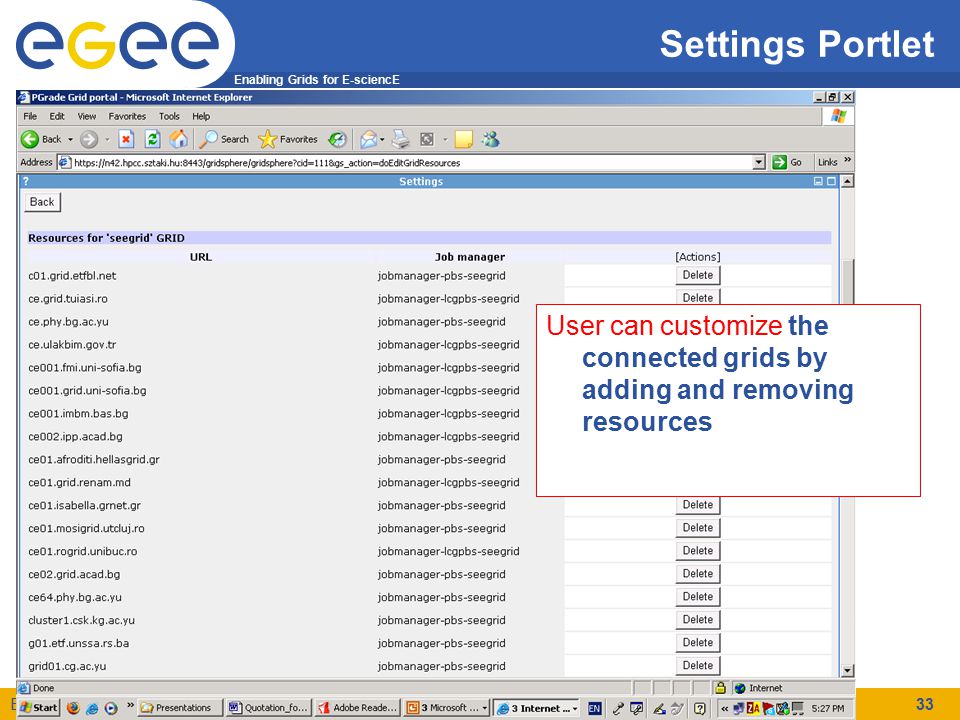Click the cluster1.csk.kg.ac.yu URL text
Image resolution: width=960 pixels, height=720 pixels.
pyautogui.click(x=81, y=620)
